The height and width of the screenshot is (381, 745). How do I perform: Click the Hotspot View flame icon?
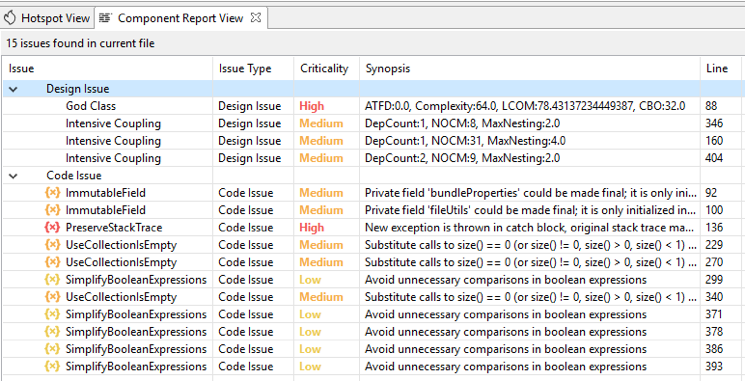pyautogui.click(x=10, y=19)
